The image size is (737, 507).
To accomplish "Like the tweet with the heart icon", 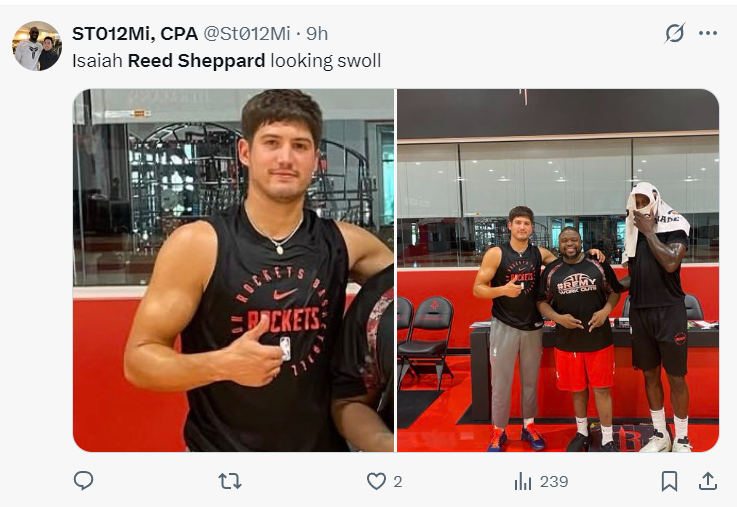I will [376, 481].
